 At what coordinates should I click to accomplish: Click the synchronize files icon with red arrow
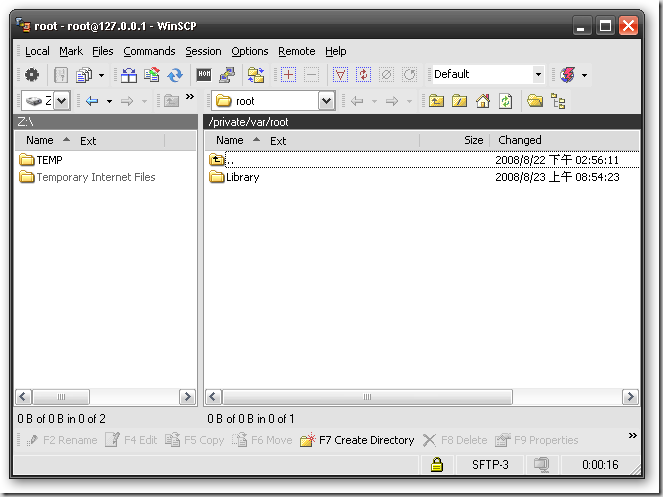152,75
